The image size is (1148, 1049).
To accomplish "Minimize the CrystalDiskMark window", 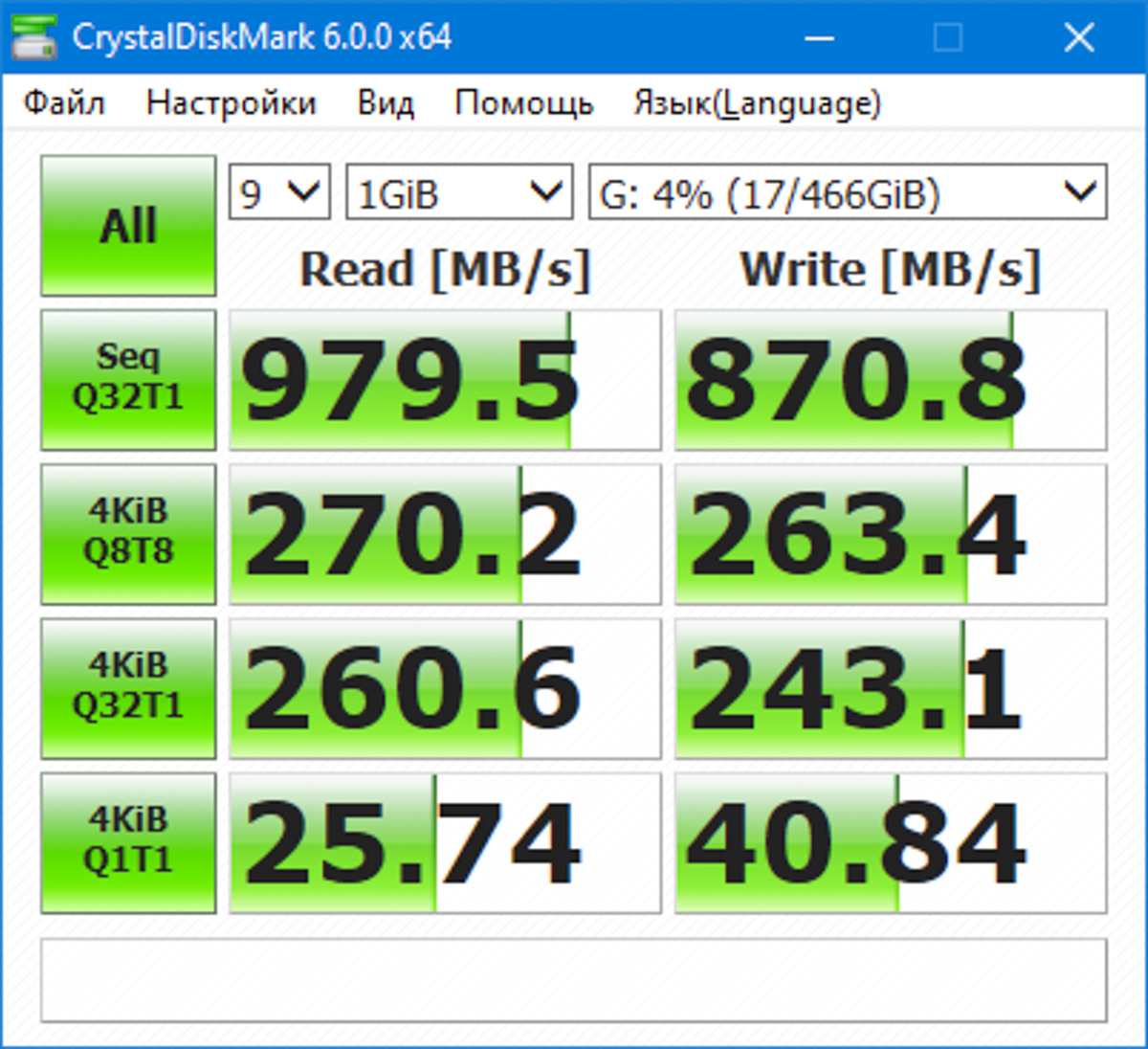I will click(x=819, y=37).
